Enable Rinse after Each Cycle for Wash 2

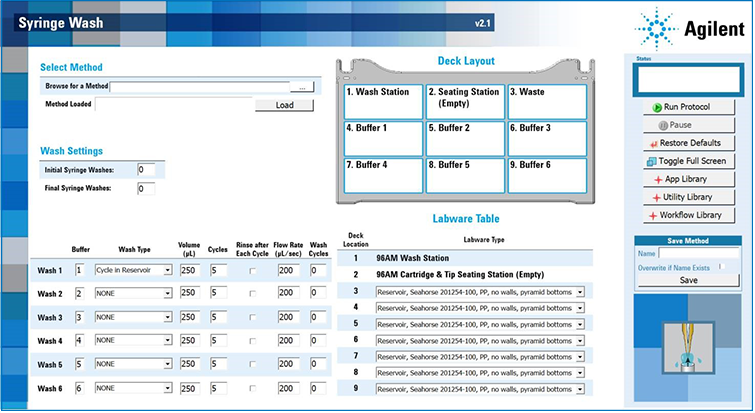coord(252,294)
